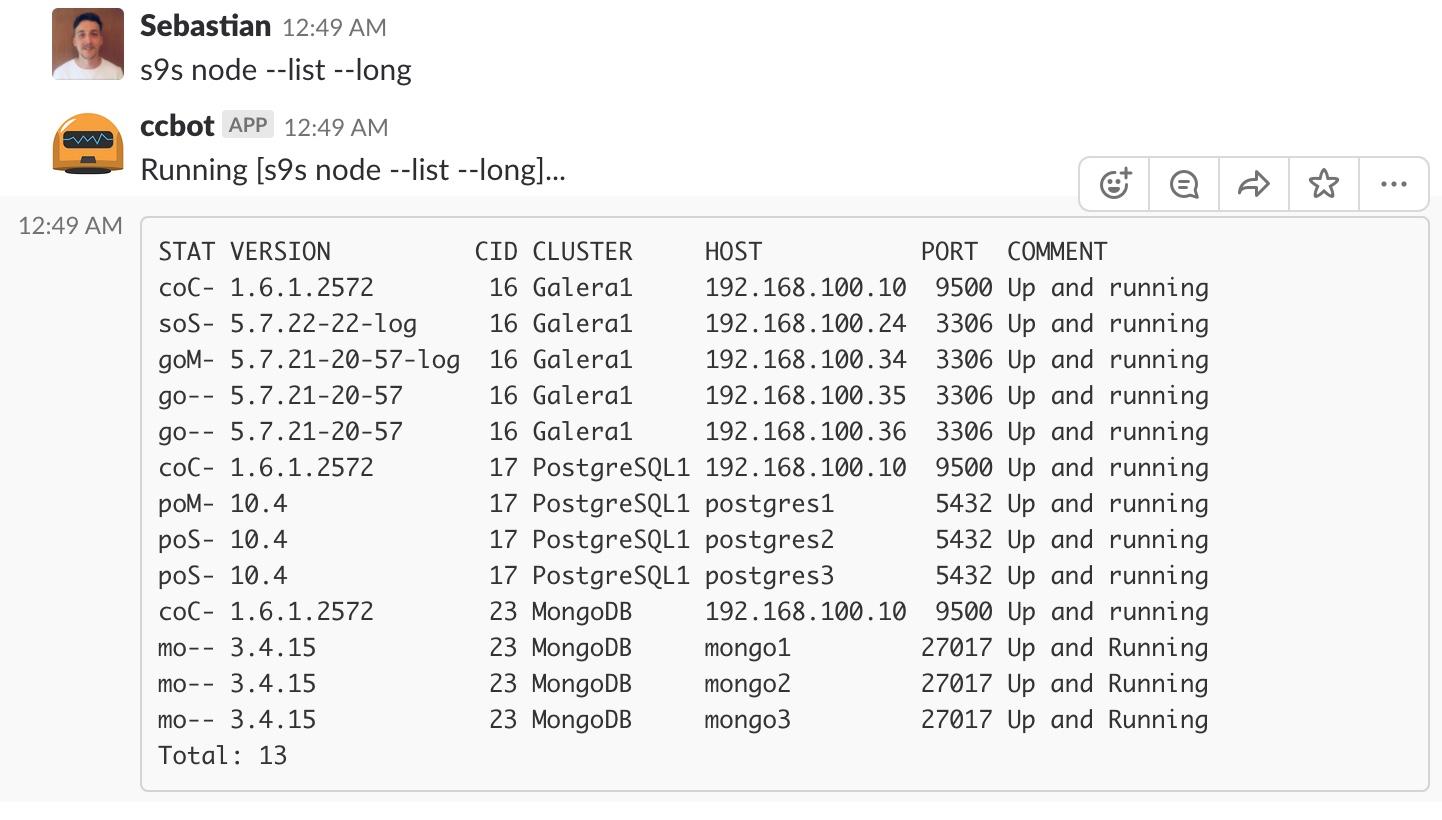Click the timestamp beside the code block
Image resolution: width=1442 pixels, height=820 pixels.
[x=70, y=226]
